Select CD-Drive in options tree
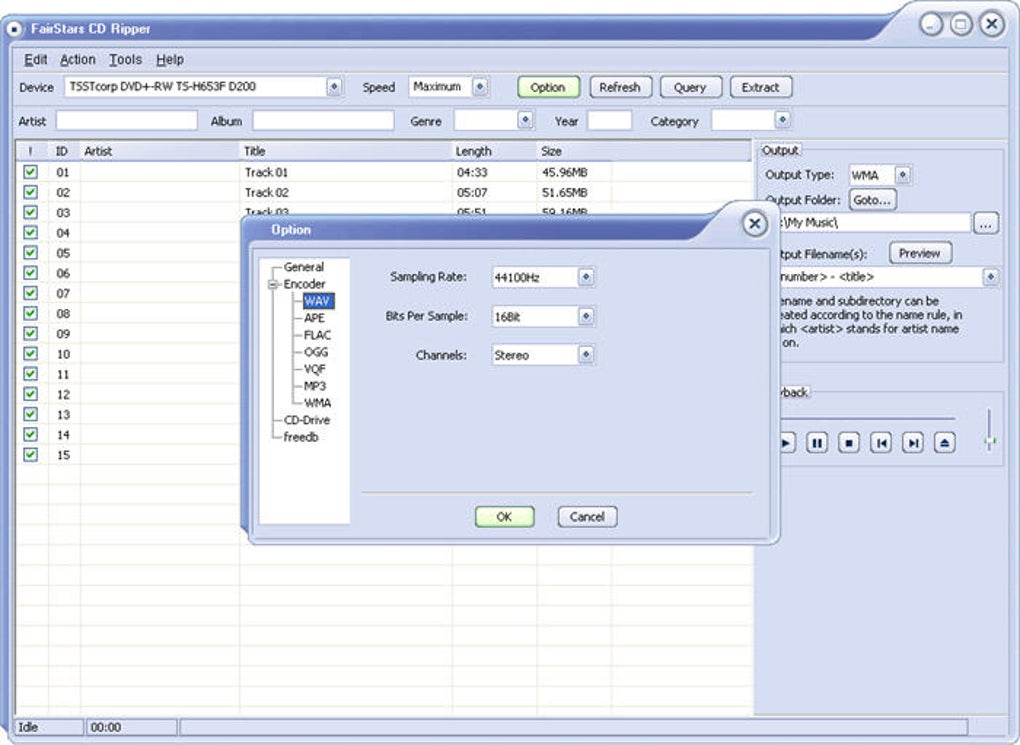The width and height of the screenshot is (1020, 745). 306,420
